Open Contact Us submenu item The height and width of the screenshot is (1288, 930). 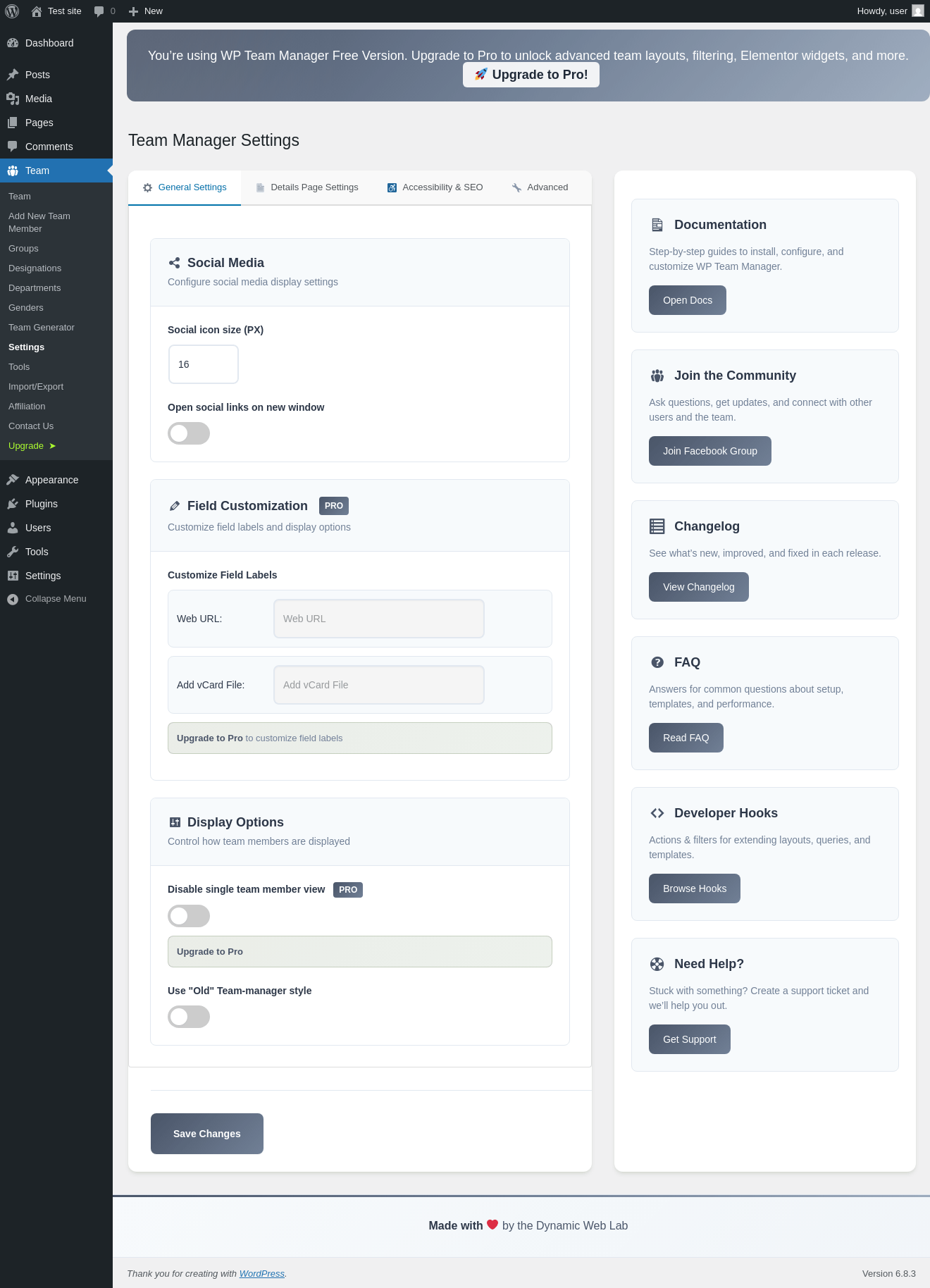(31, 426)
